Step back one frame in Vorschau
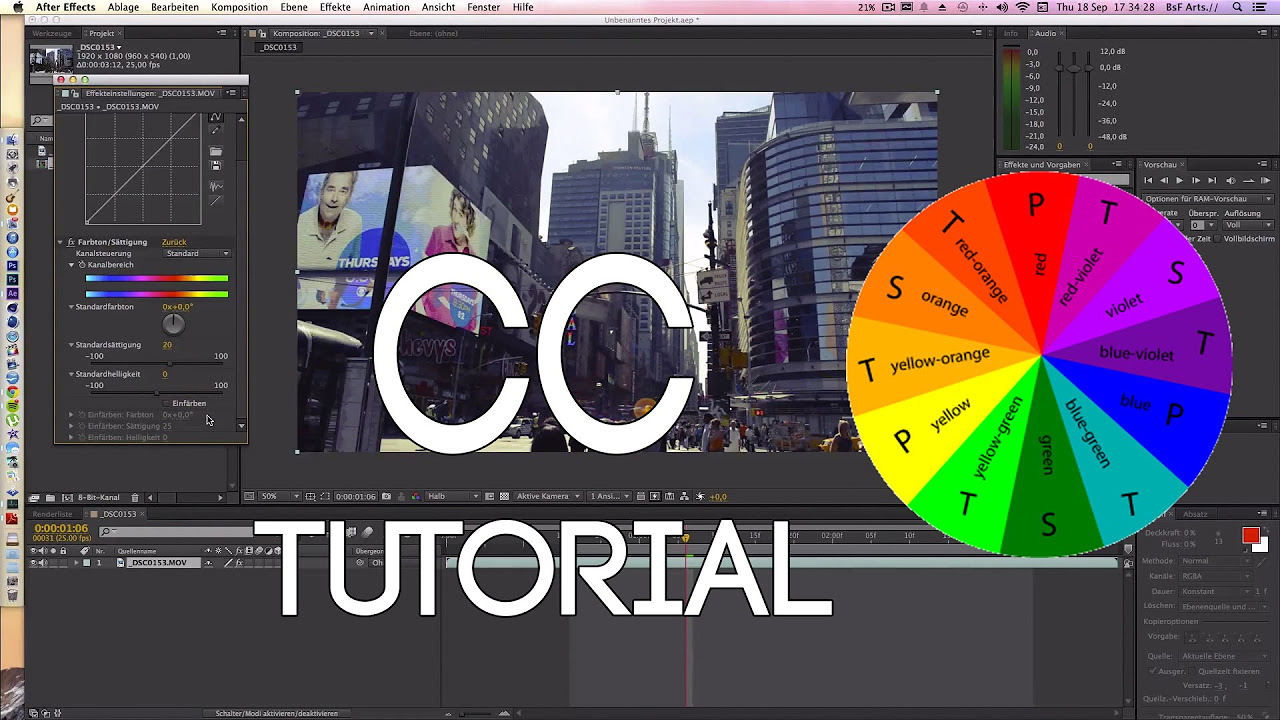 click(1163, 181)
